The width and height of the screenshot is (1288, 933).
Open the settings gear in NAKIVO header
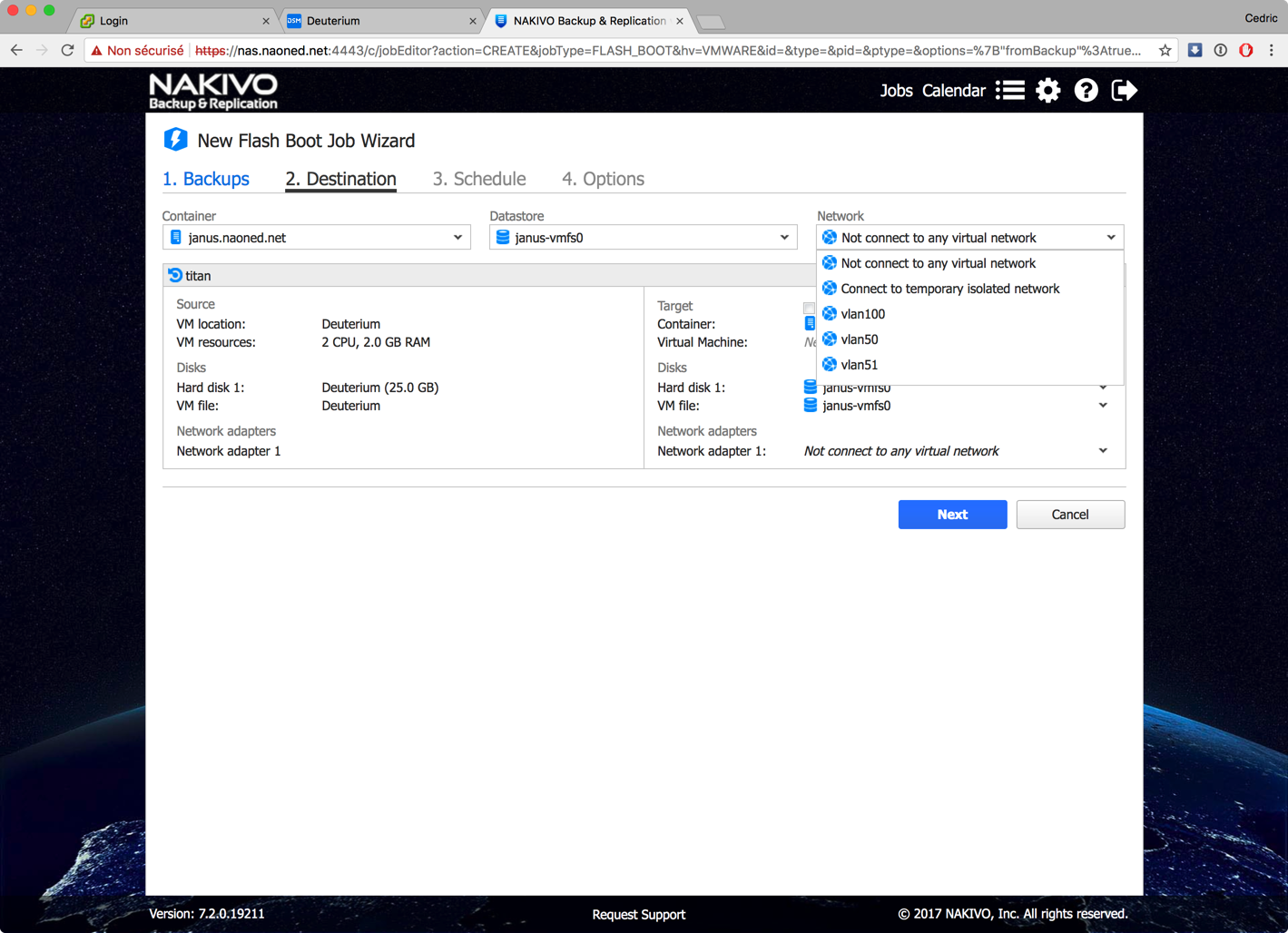point(1048,90)
